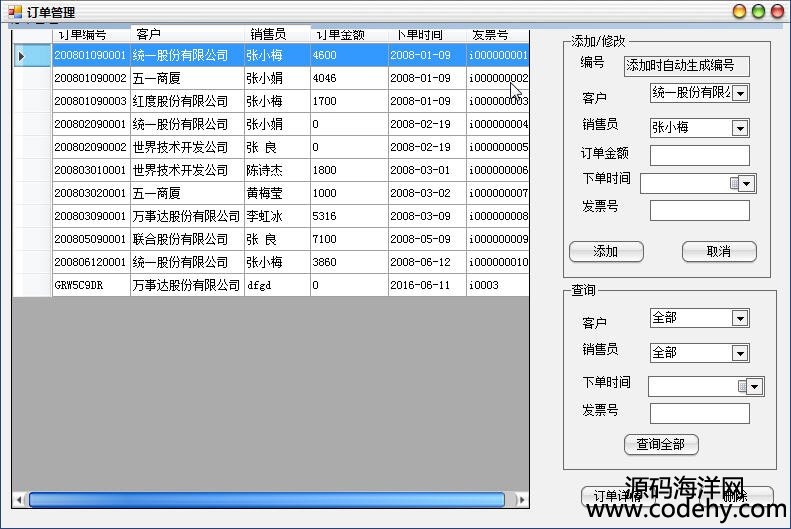Screen dimensions: 791x529
Task: Expand the 下单时间 date dropdown arrow in 查询
Action: [x=755, y=386]
